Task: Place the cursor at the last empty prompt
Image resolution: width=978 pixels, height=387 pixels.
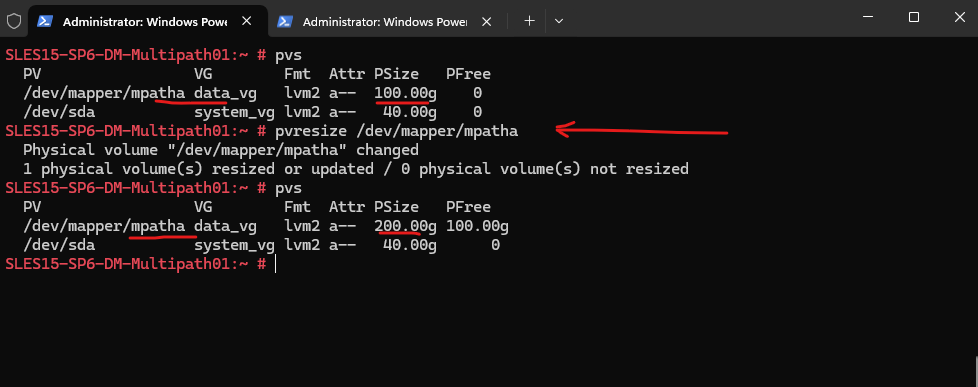Action: [275, 264]
